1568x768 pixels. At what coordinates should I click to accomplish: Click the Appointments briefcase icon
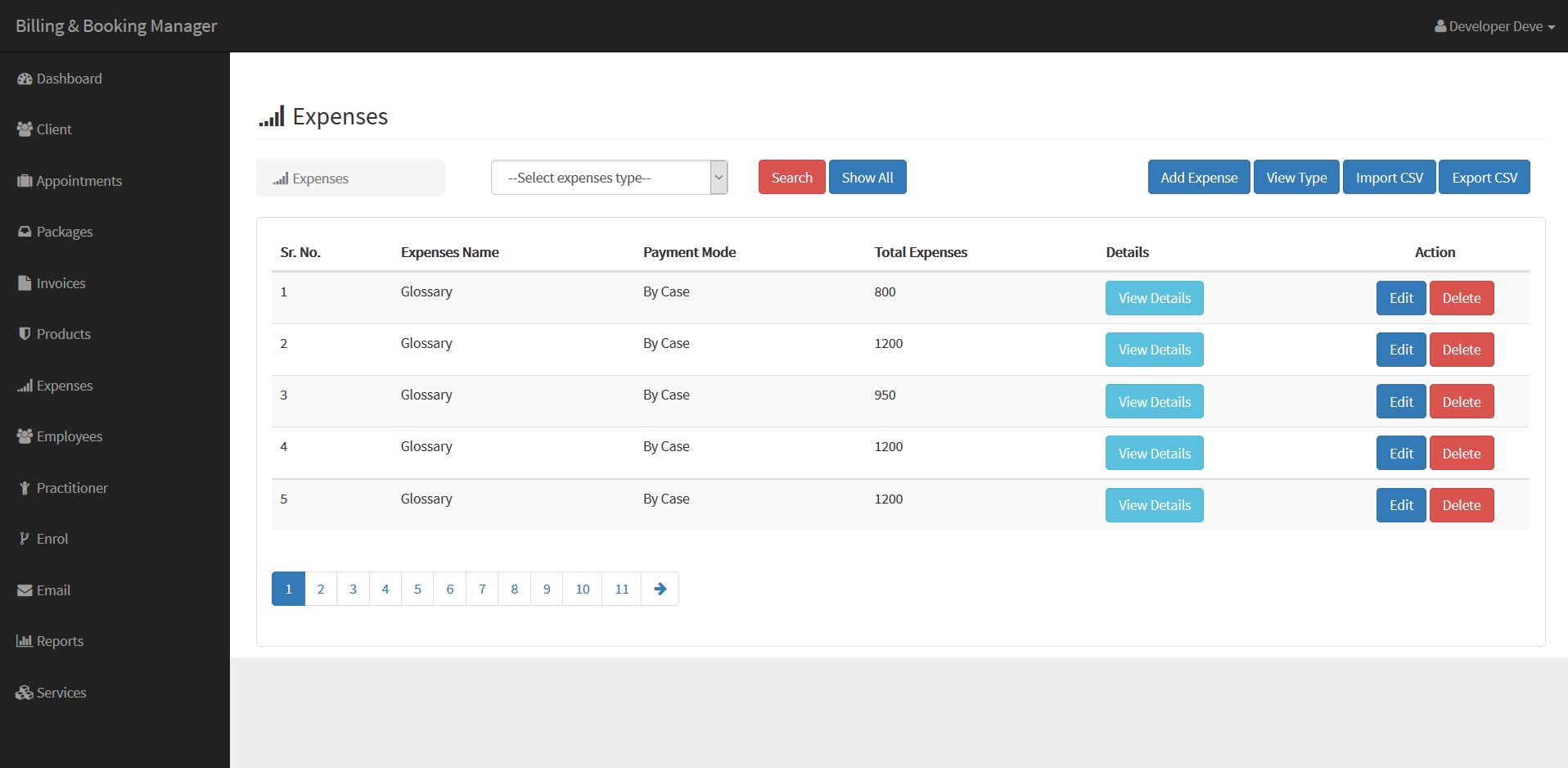coord(25,181)
